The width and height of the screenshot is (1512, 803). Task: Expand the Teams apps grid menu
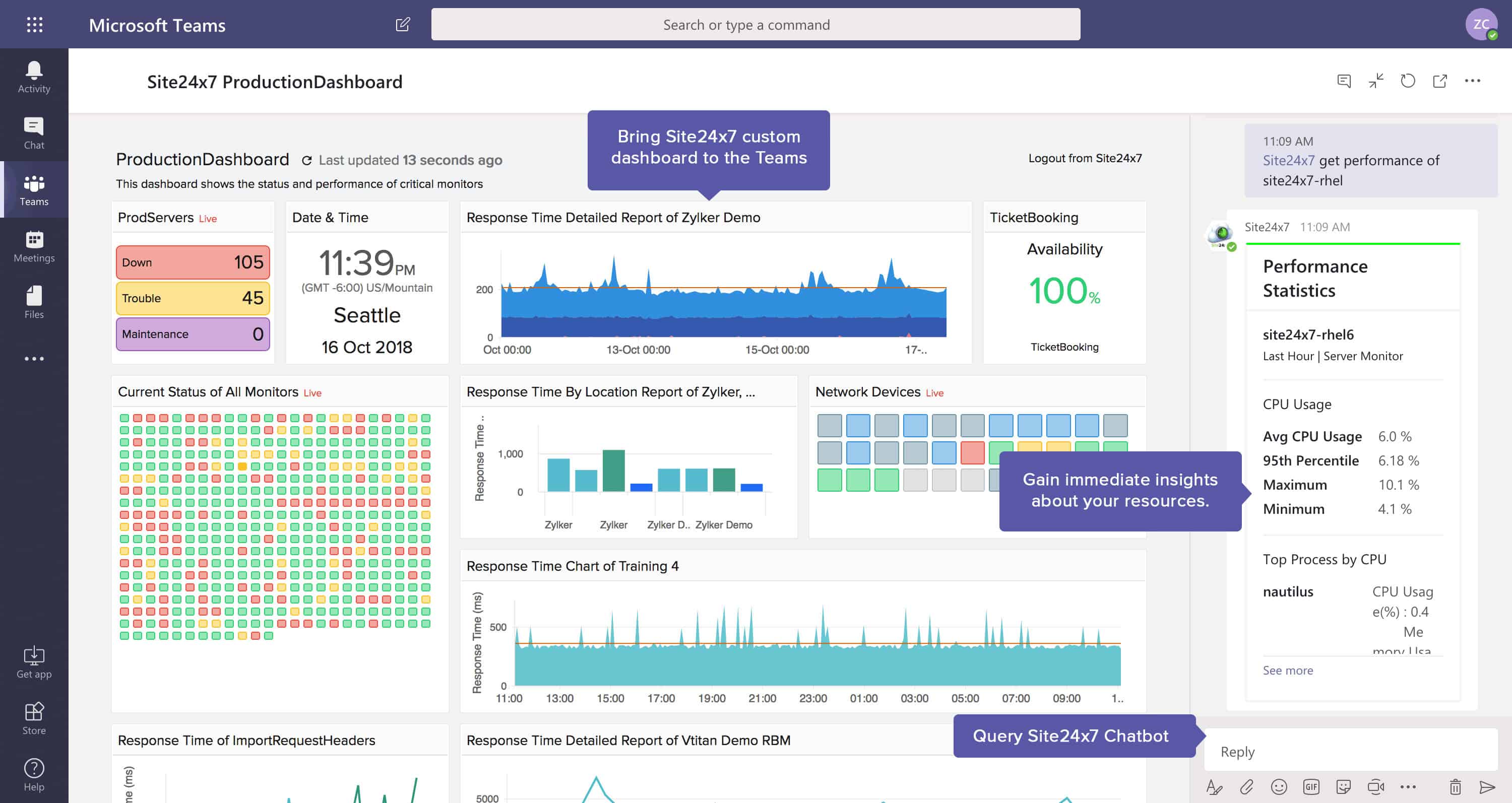[x=35, y=24]
